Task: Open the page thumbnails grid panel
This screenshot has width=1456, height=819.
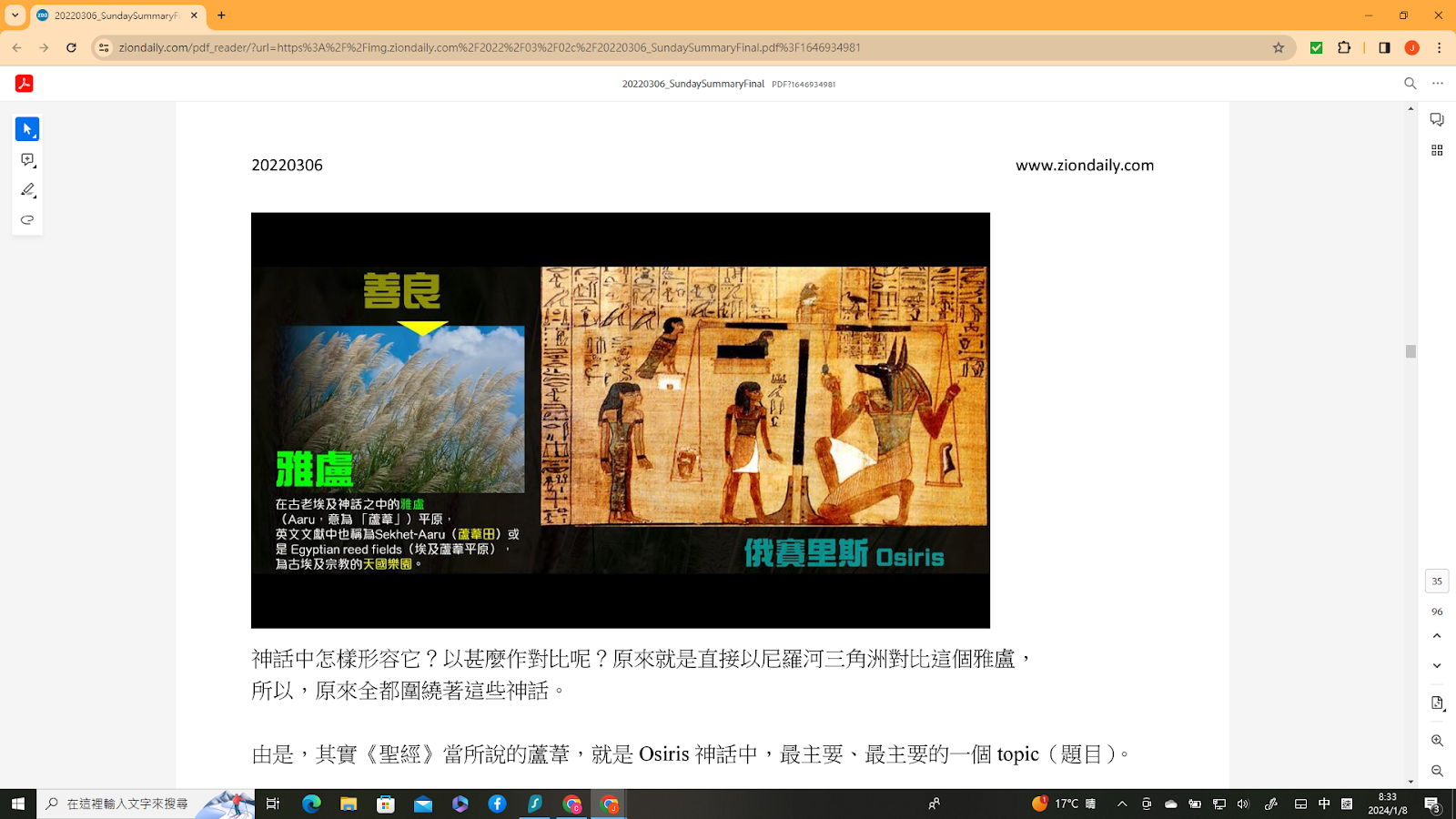Action: point(1437,150)
